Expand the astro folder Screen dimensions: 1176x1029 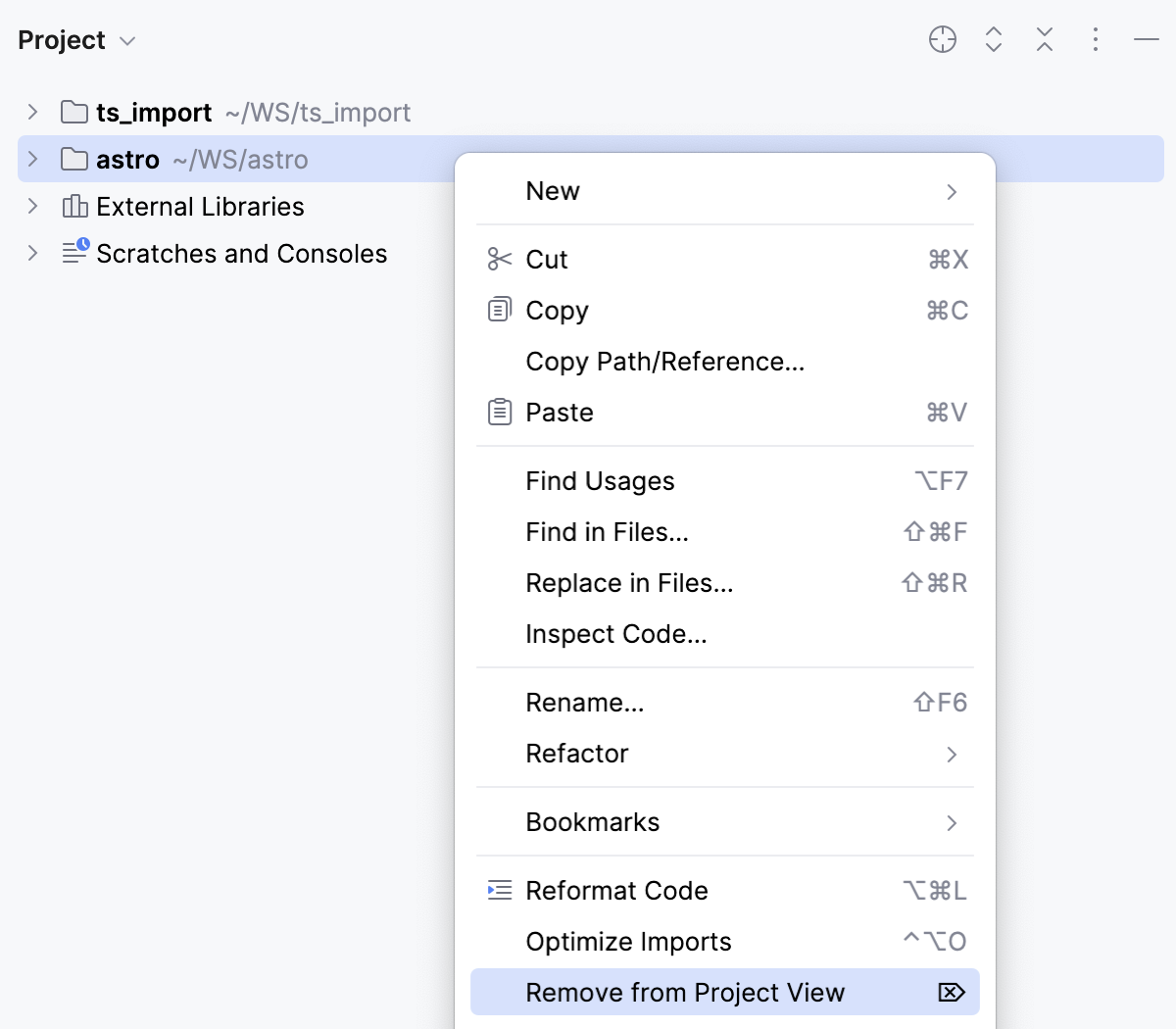pos(31,159)
